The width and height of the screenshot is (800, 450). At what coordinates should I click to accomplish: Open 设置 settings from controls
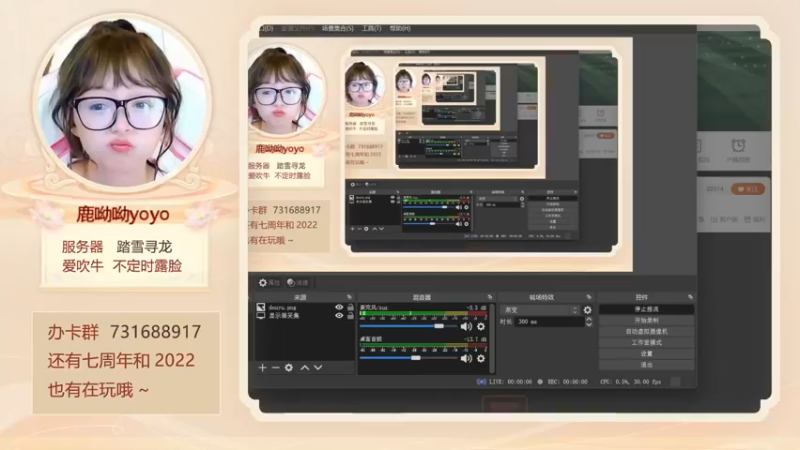pyautogui.click(x=646, y=354)
